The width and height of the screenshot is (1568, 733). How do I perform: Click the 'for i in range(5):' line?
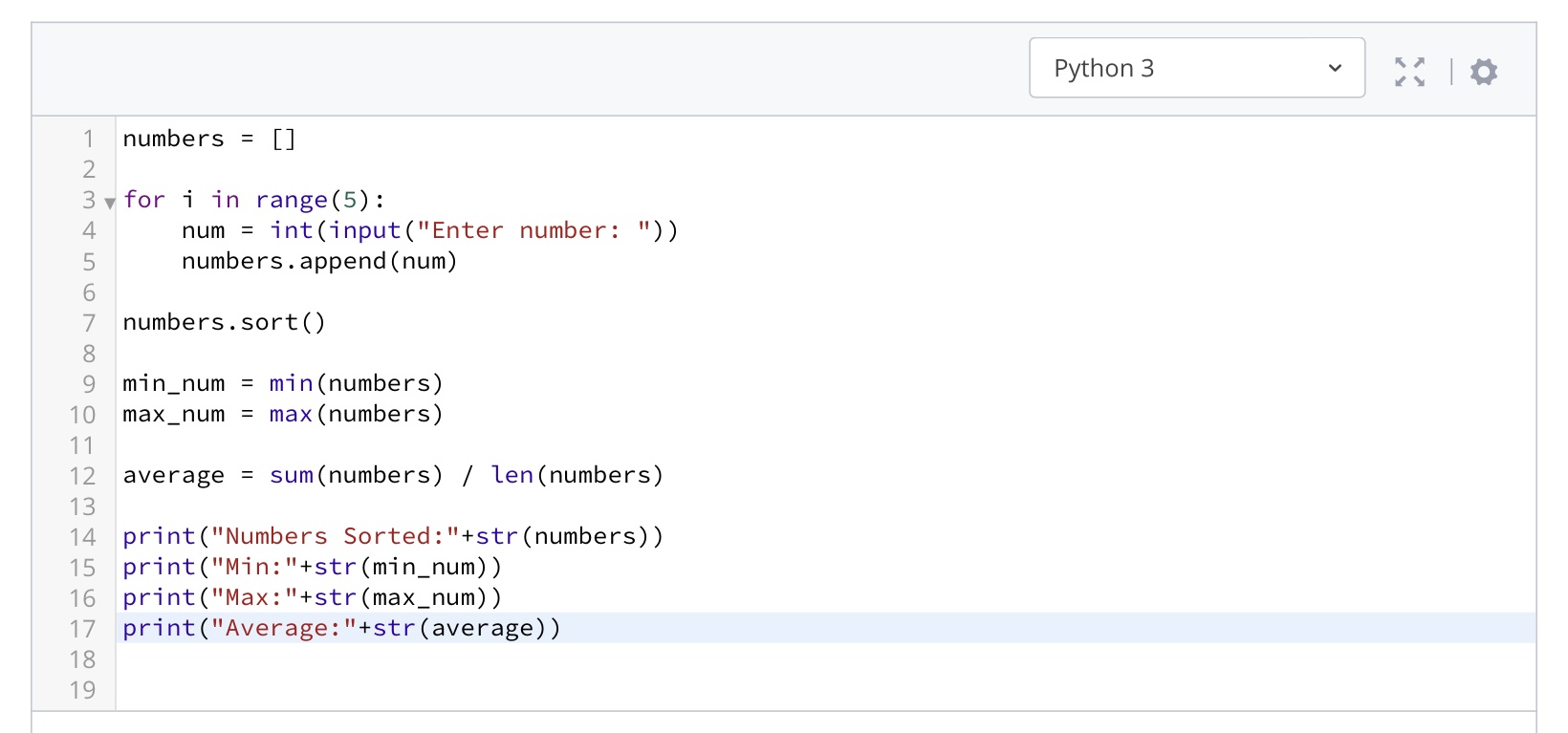tap(253, 200)
